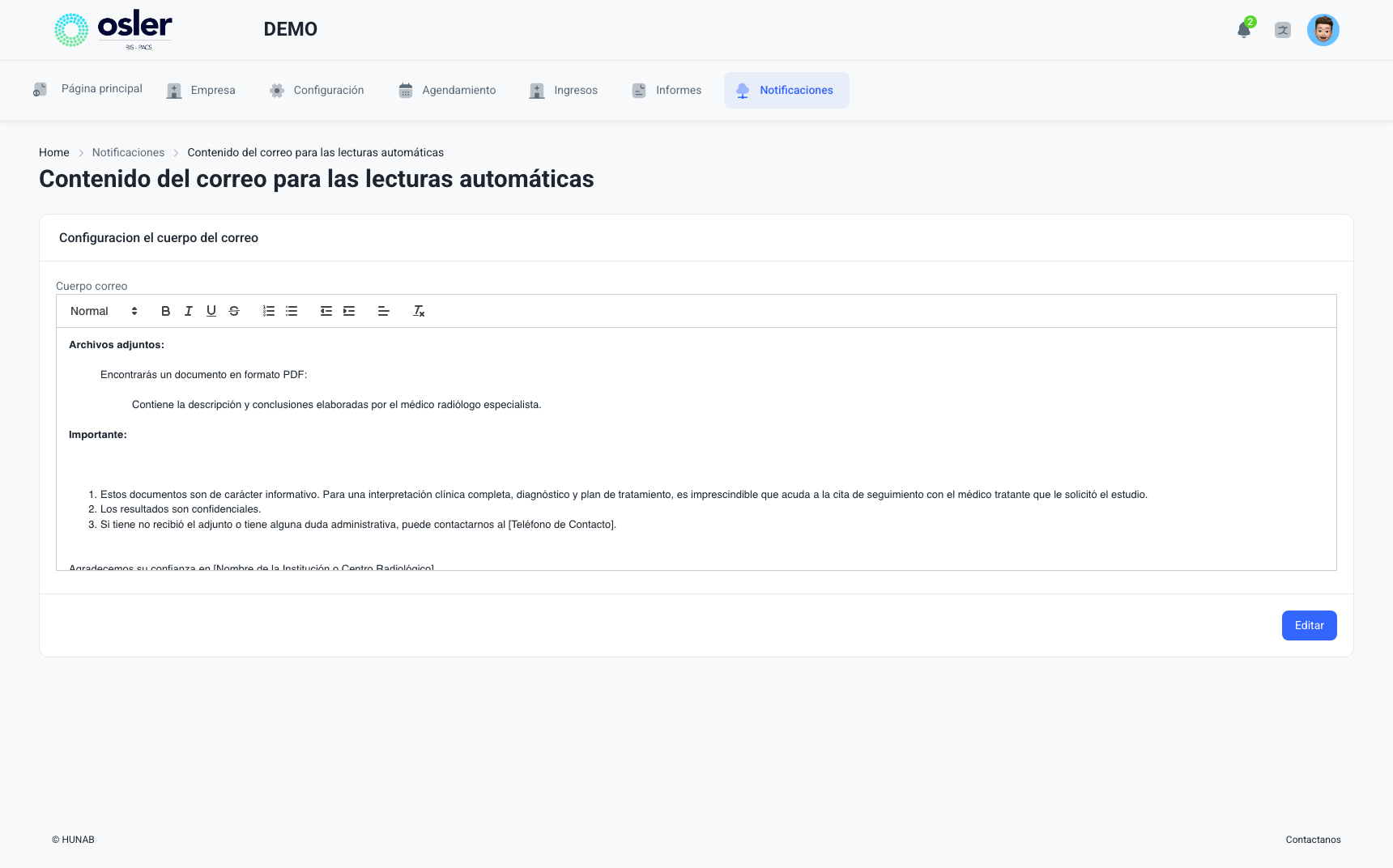Open the Informes menu
The image size is (1393, 868).
667,90
